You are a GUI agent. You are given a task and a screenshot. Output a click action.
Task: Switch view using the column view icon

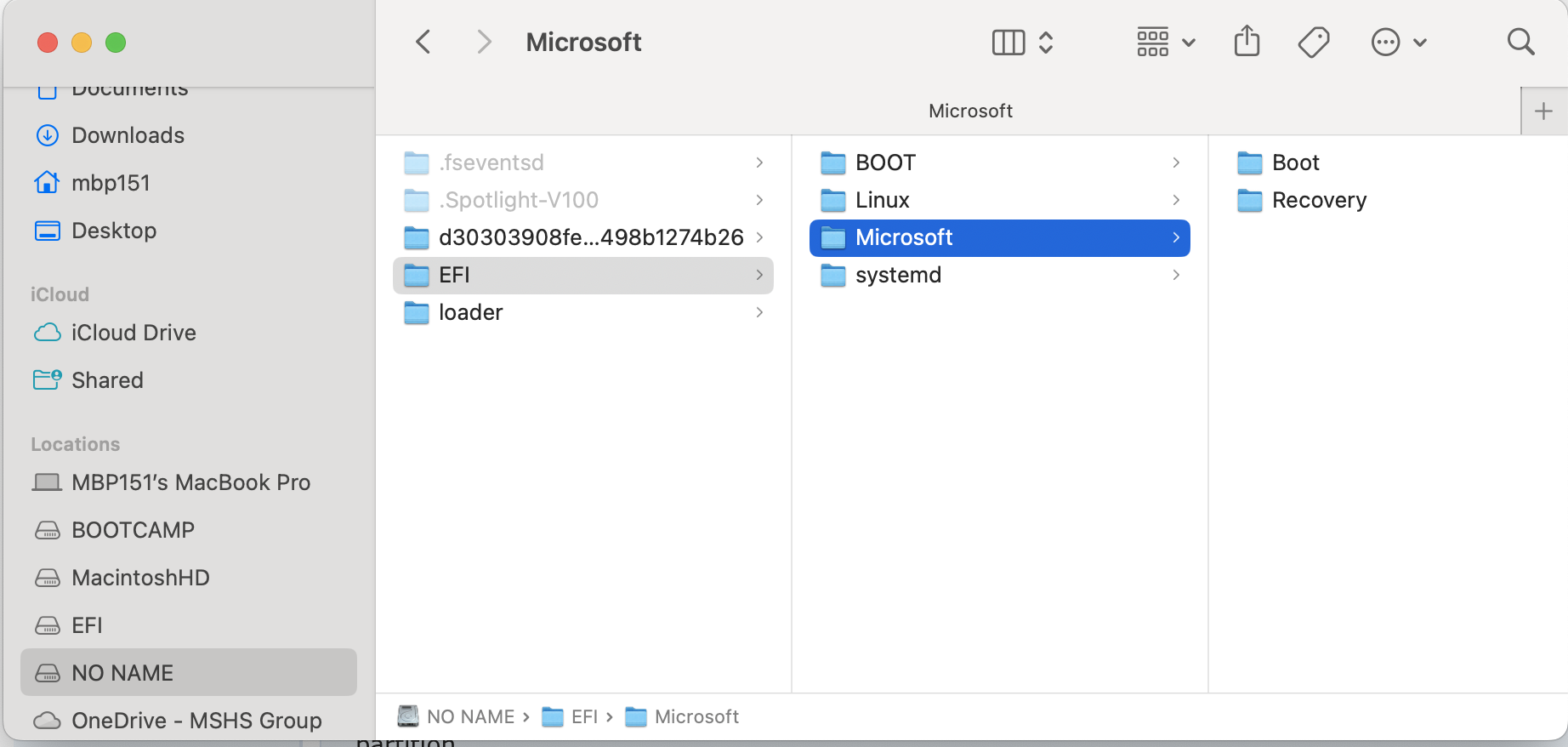1009,42
